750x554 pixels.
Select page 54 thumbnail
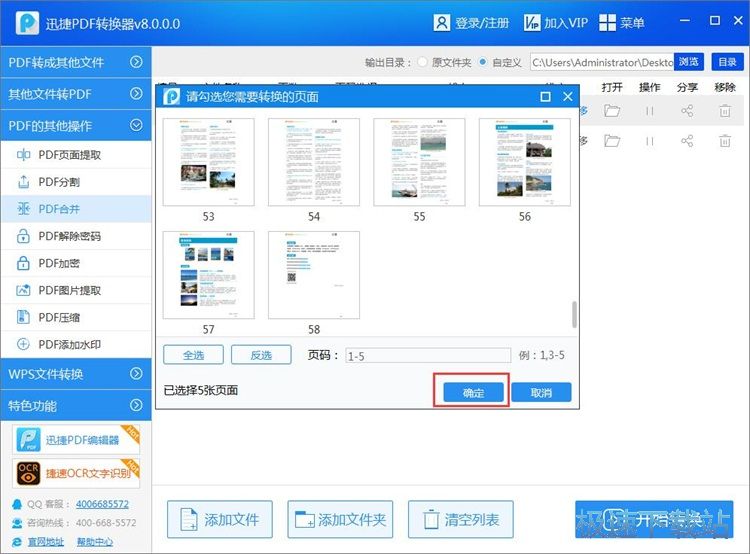(x=314, y=162)
